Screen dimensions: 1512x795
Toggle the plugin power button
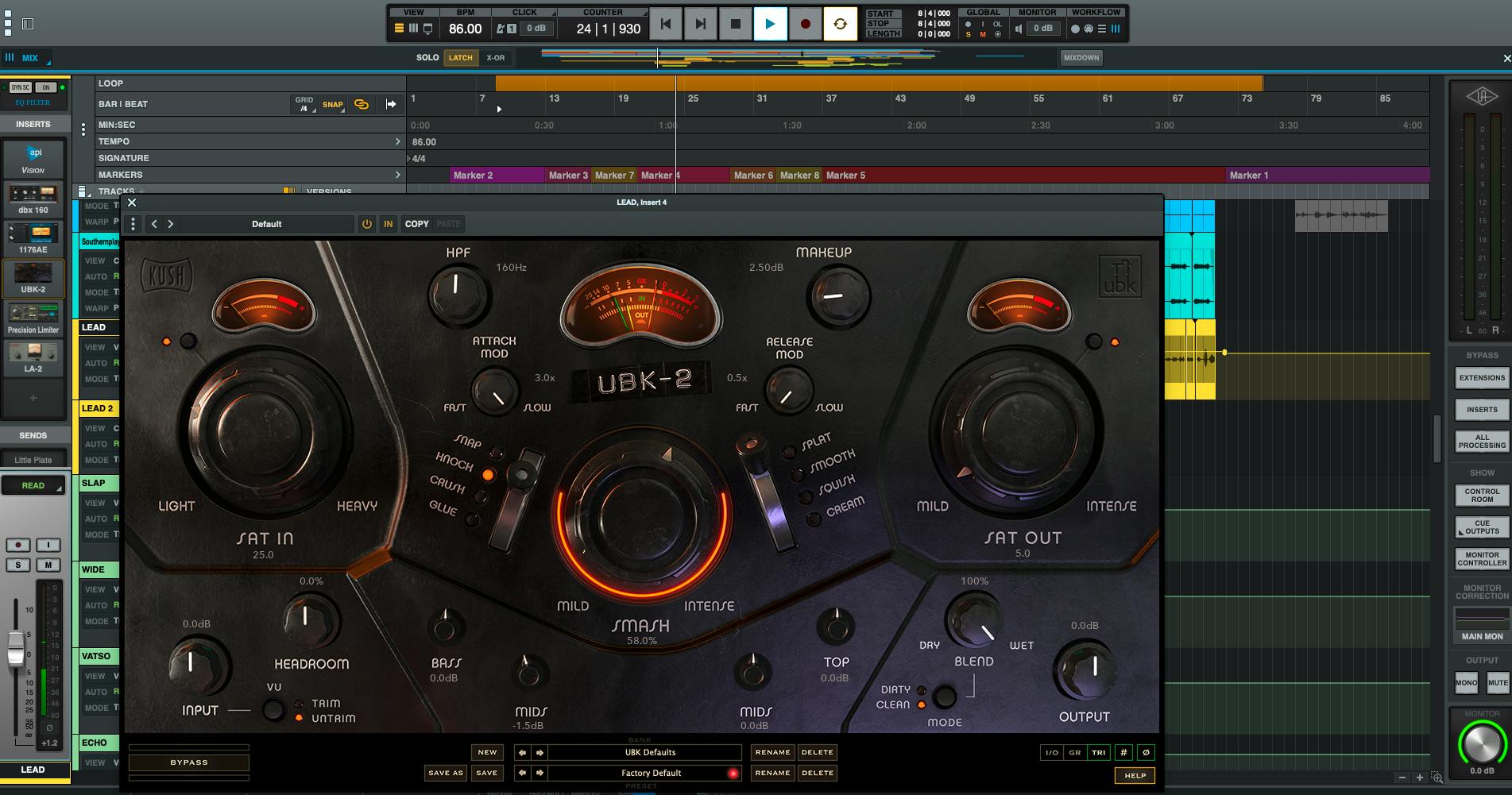367,224
